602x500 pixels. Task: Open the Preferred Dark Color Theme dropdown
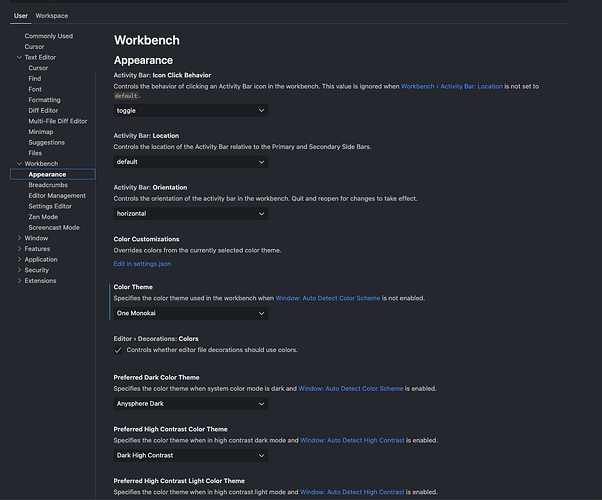(x=191, y=404)
